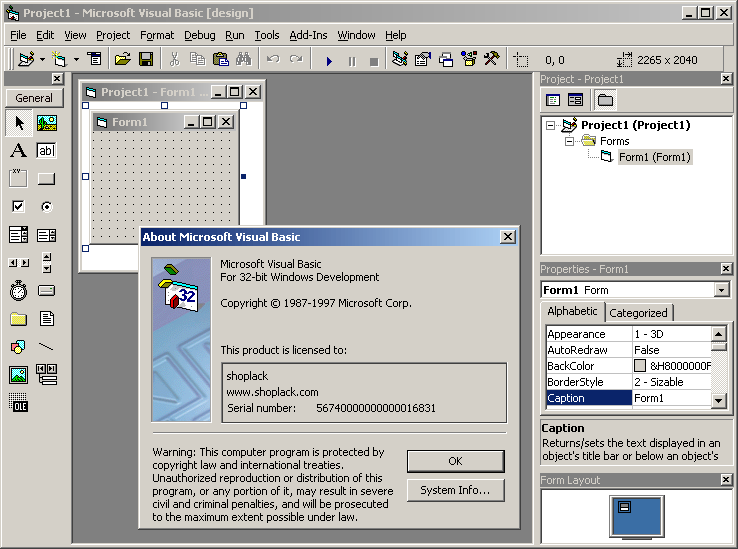The width and height of the screenshot is (738, 549).
Task: Click the Open Project toolbar icon
Action: [x=122, y=59]
